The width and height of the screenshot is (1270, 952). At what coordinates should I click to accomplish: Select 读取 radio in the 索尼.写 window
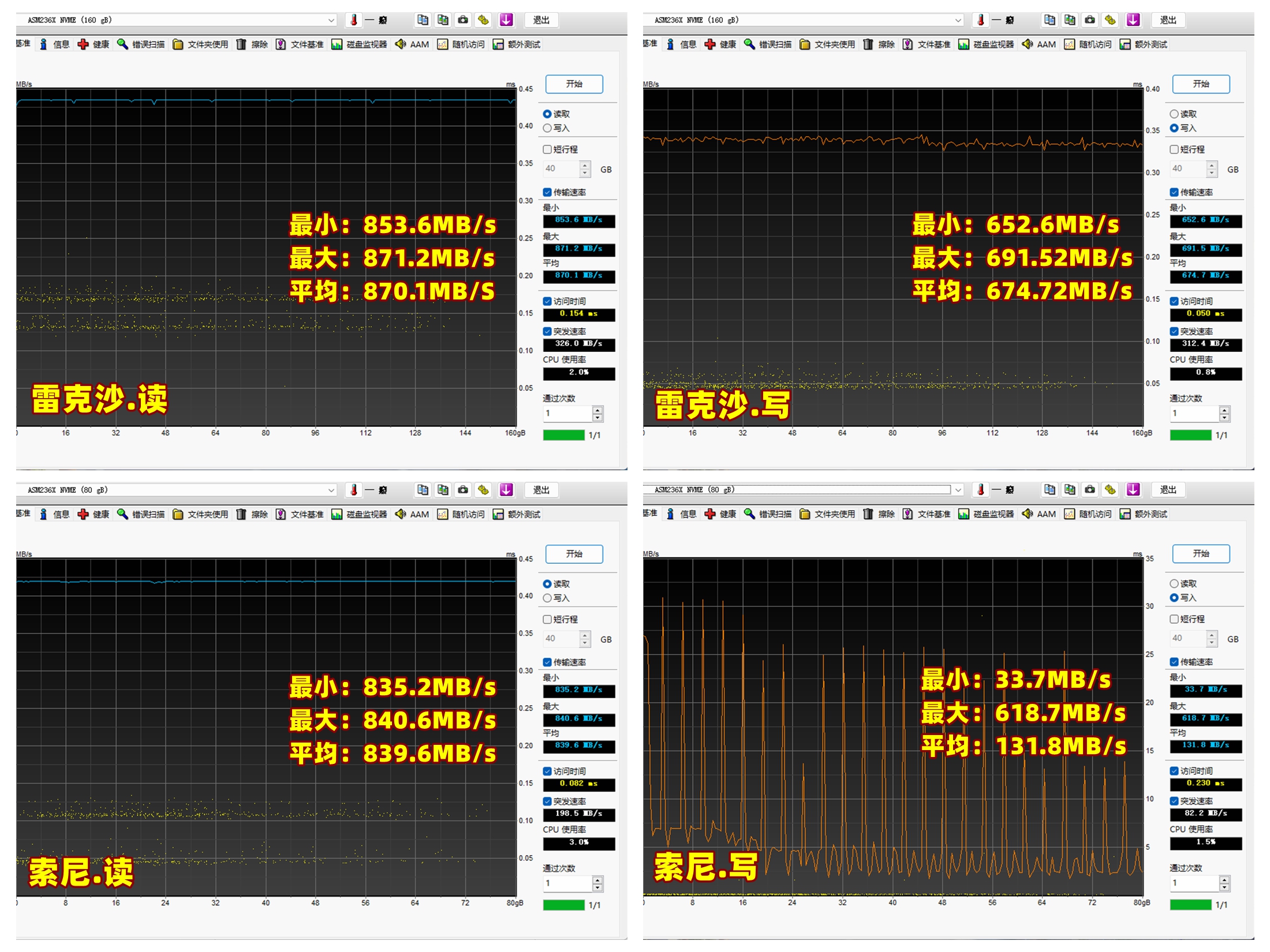tap(1174, 584)
